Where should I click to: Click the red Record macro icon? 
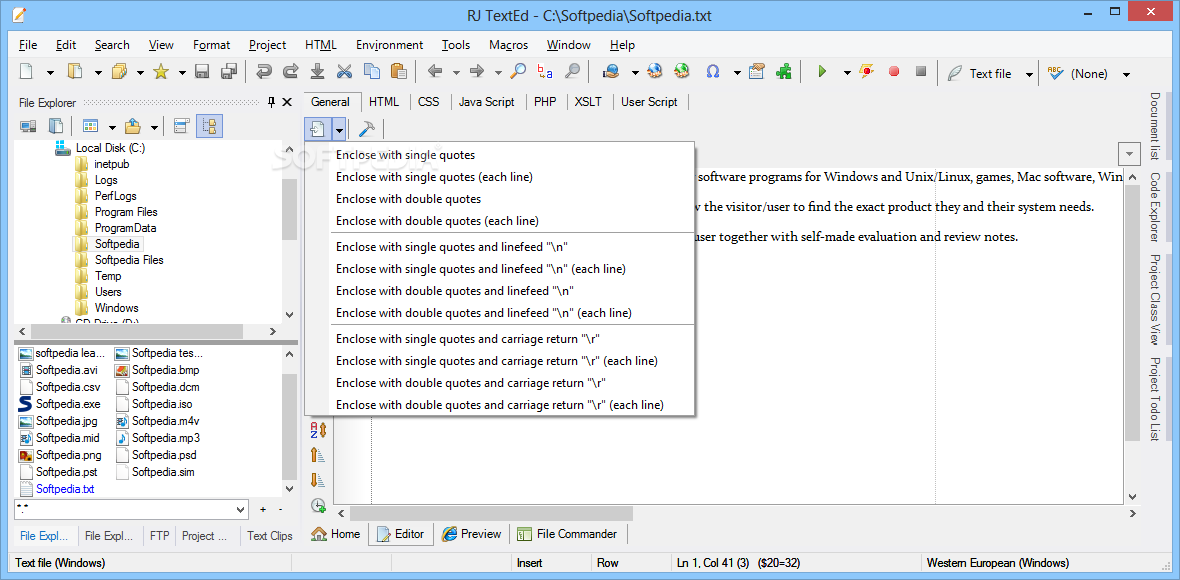pyautogui.click(x=894, y=72)
